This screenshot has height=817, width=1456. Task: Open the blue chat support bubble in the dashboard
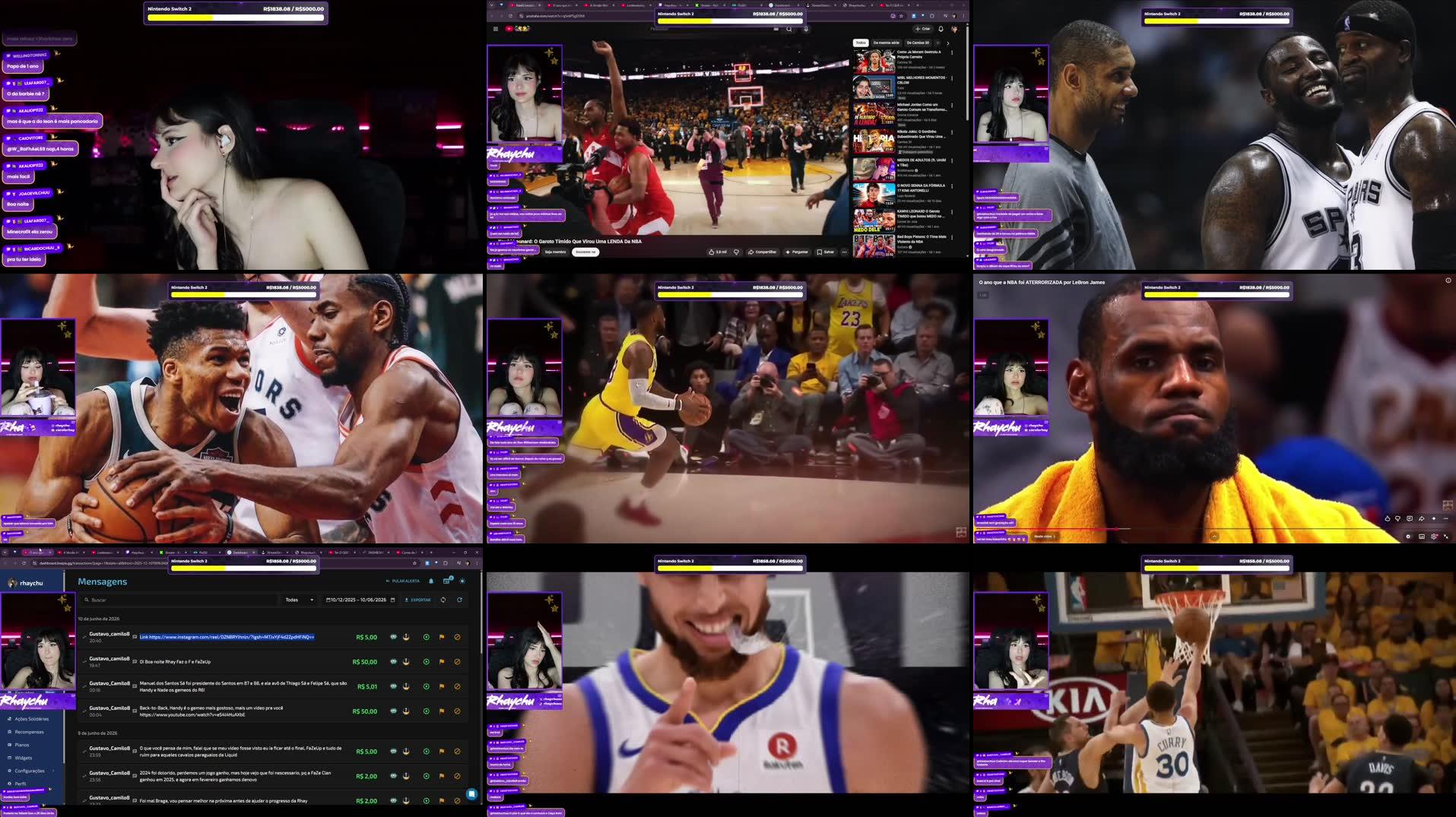471,794
